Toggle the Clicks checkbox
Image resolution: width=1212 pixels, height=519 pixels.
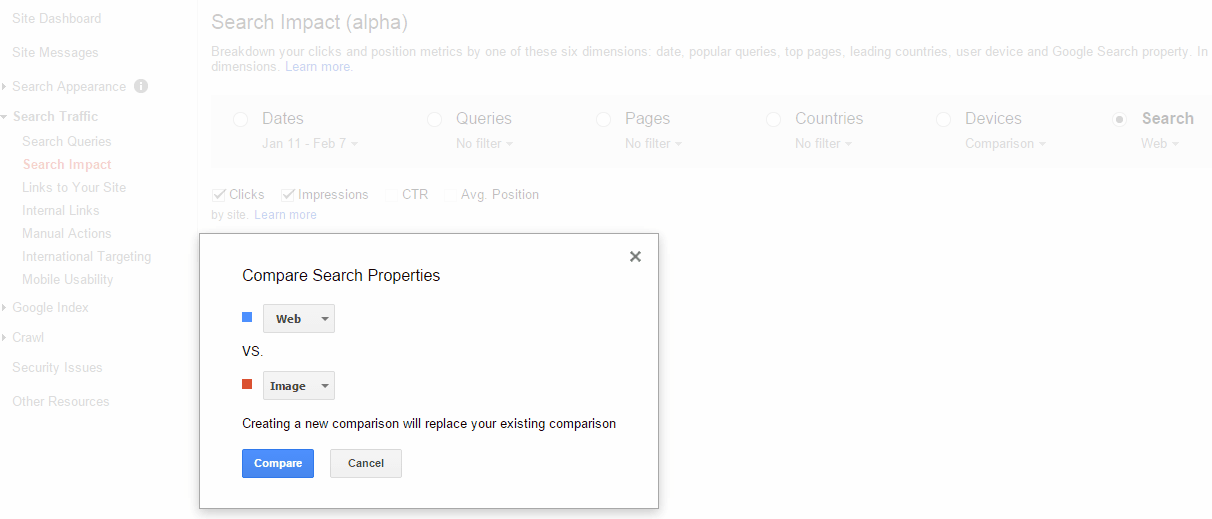[x=219, y=195]
